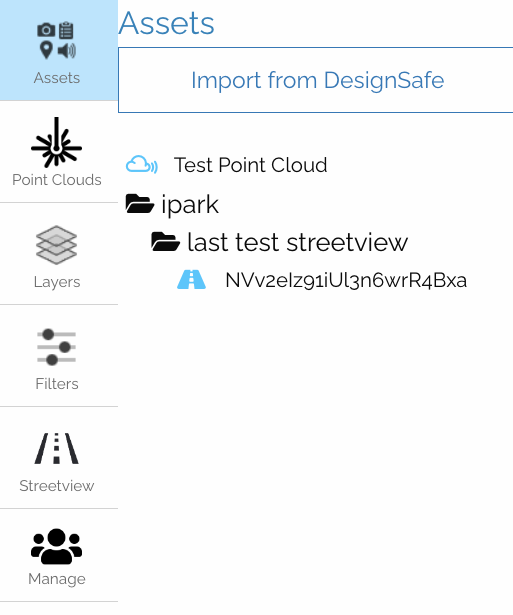Collapse the last test streetview folder
The image size is (513, 615).
coord(166,242)
